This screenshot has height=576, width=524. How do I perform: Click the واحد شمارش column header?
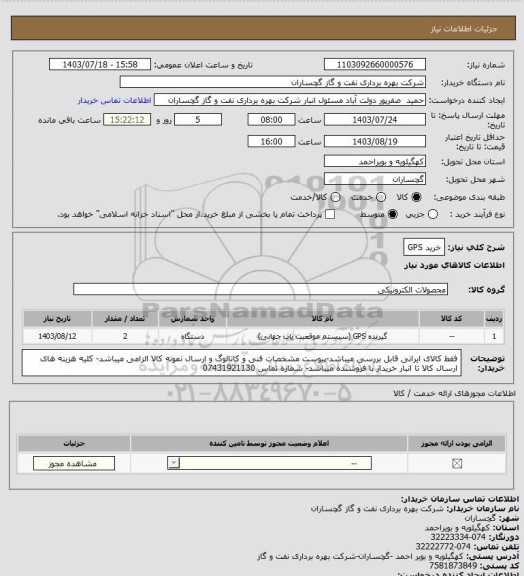[x=192, y=318]
